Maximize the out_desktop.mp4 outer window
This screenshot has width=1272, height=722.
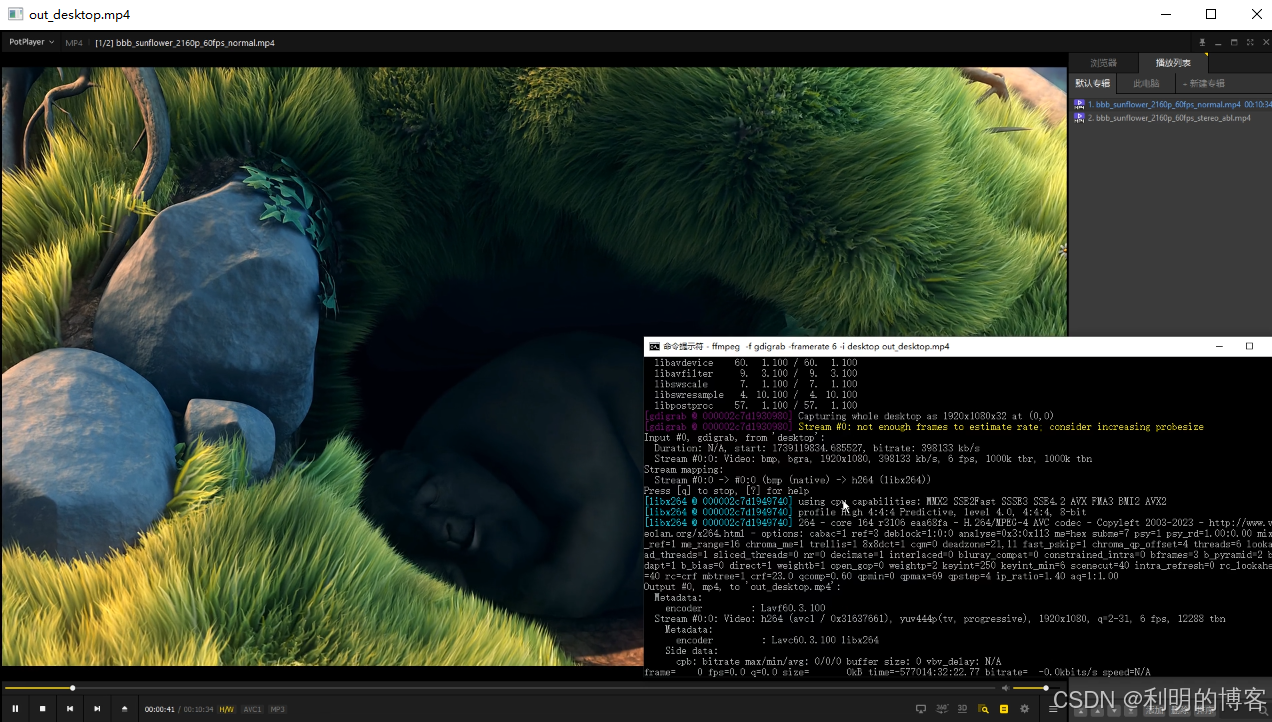tap(1211, 14)
